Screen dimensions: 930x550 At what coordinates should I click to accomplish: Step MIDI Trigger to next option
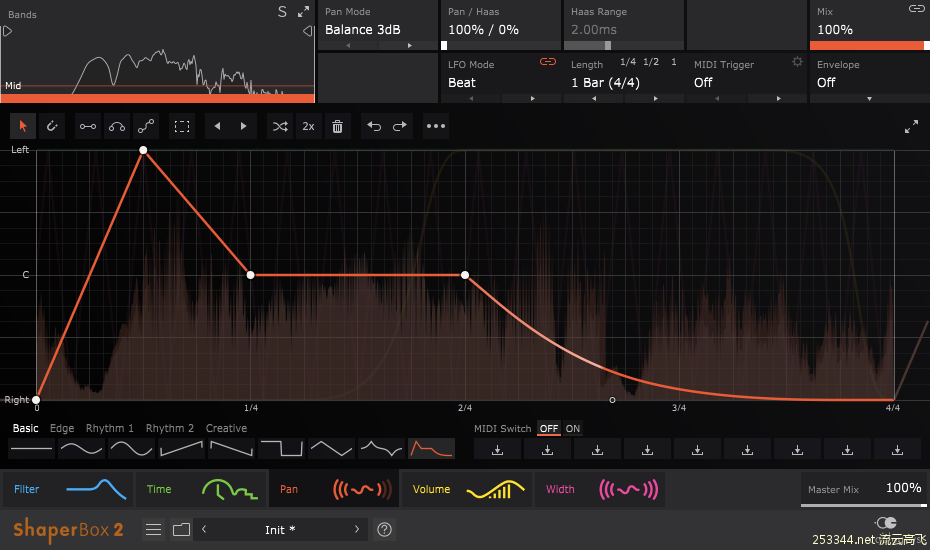pos(778,98)
